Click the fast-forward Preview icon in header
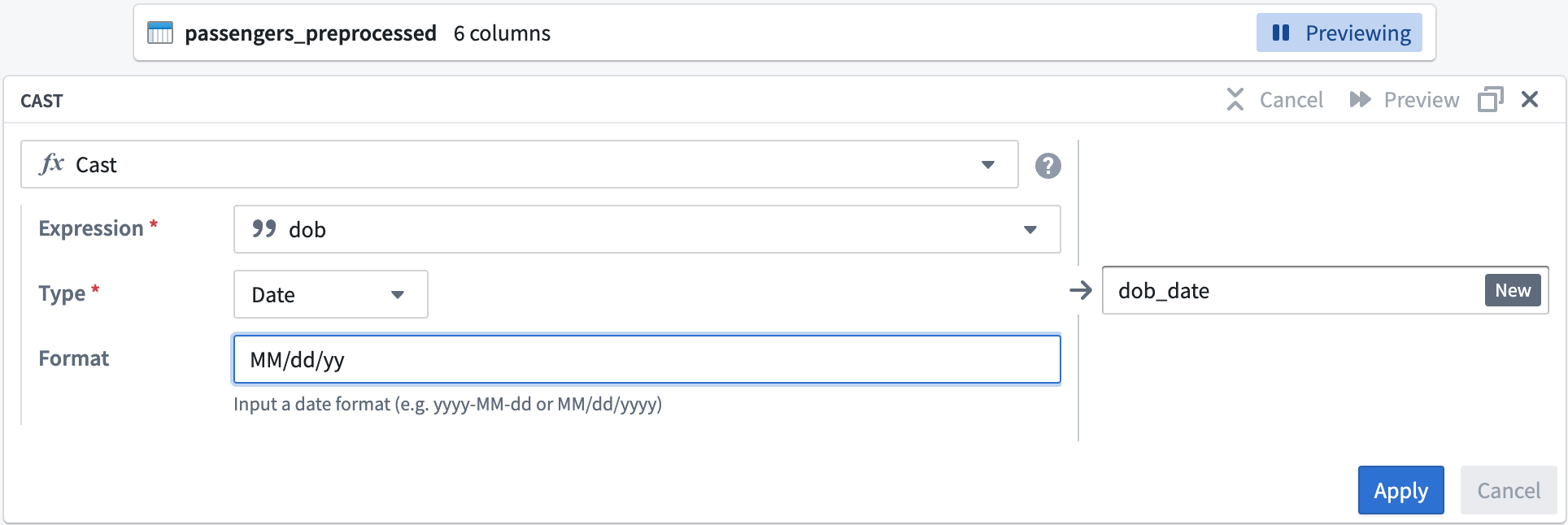This screenshot has height=525, width=1568. coord(1360,100)
